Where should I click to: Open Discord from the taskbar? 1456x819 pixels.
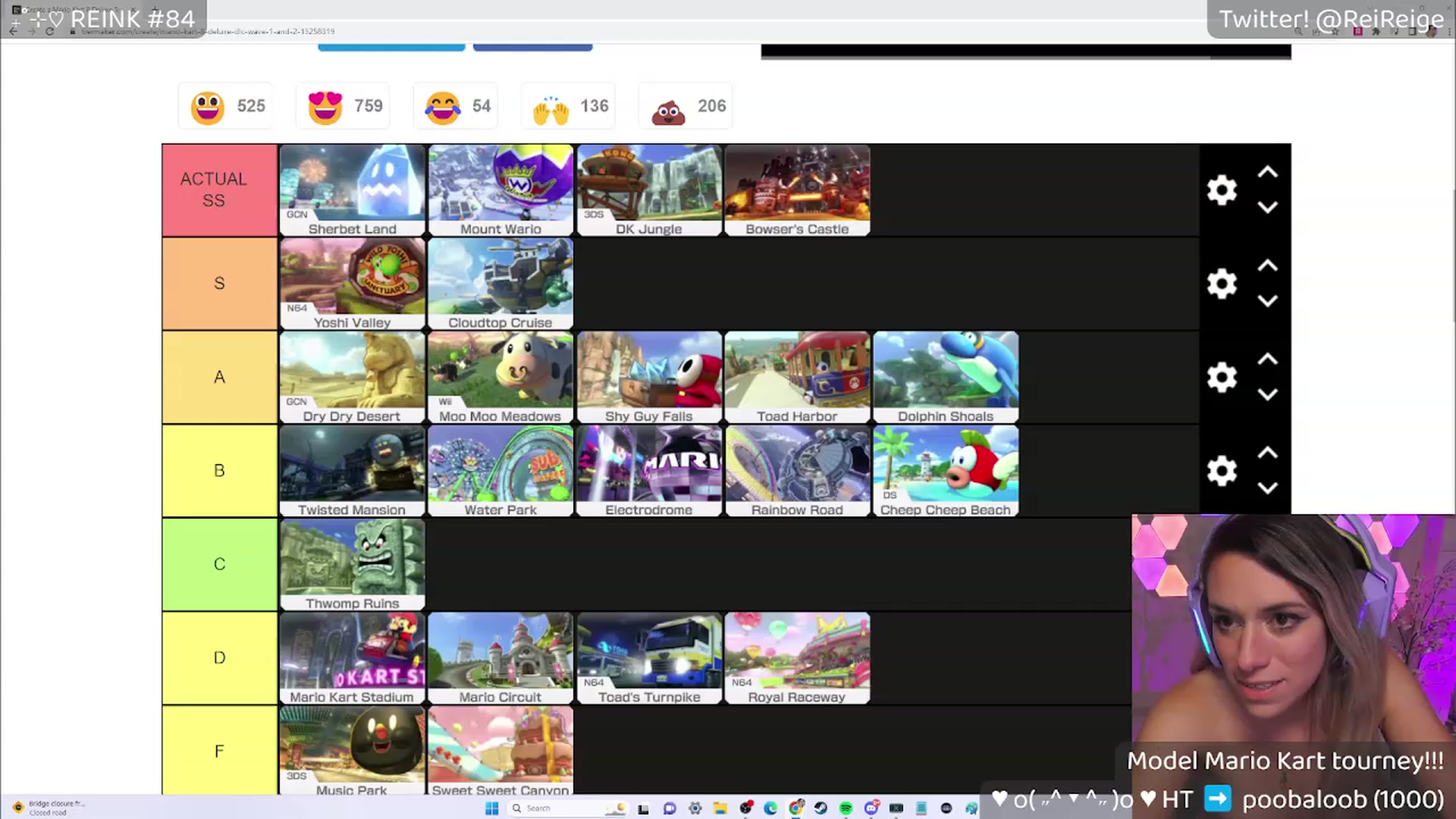(871, 808)
